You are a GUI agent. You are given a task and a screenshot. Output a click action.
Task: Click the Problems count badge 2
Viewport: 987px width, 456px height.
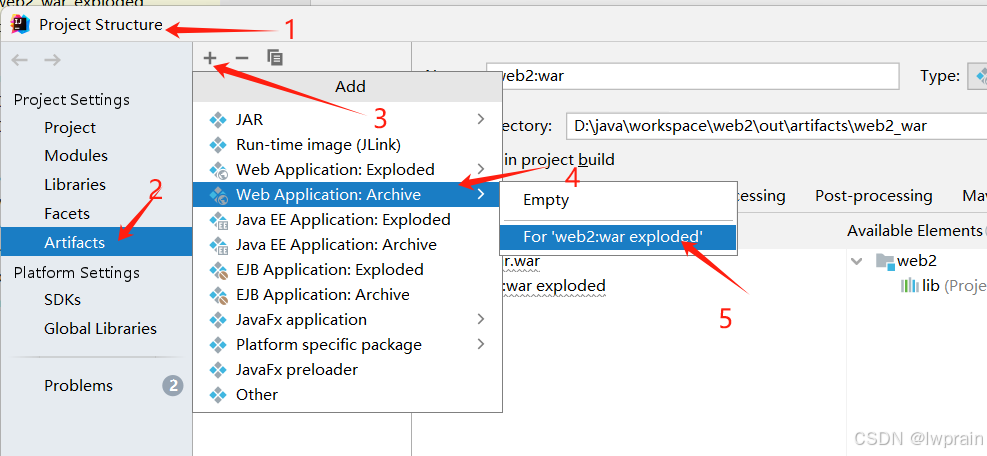click(172, 385)
